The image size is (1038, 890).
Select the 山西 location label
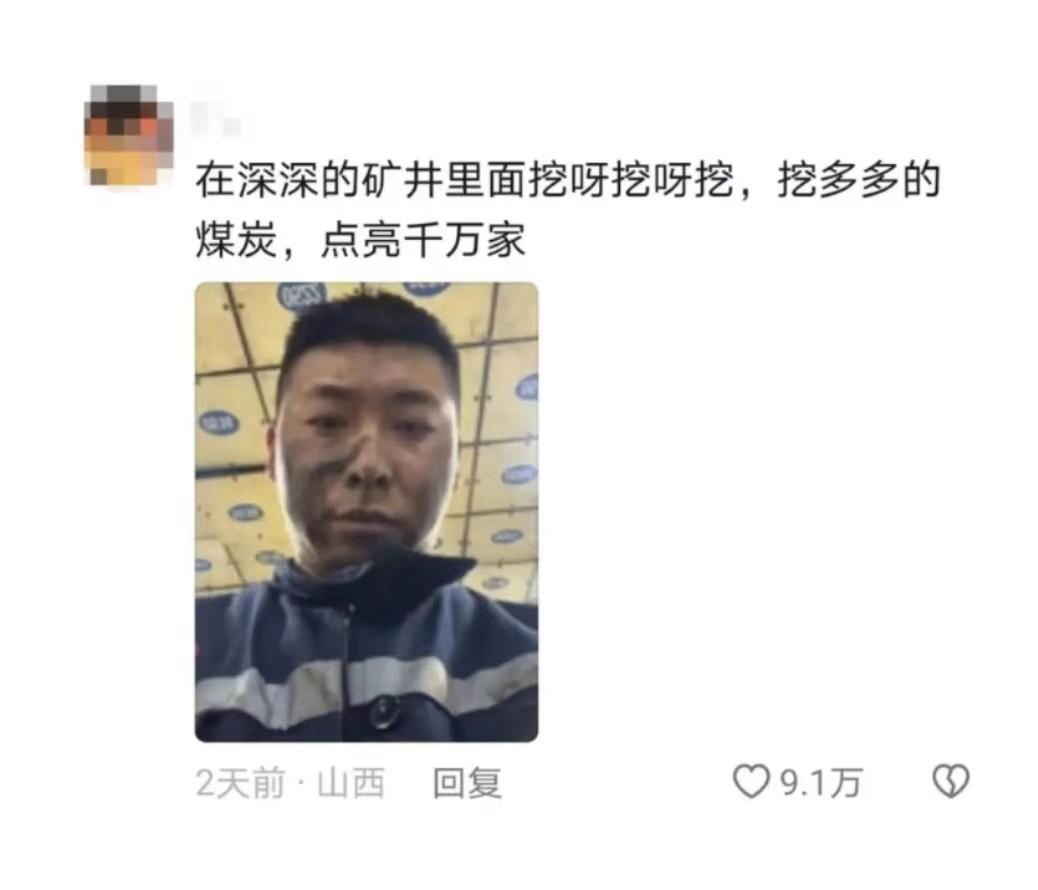[x=352, y=783]
